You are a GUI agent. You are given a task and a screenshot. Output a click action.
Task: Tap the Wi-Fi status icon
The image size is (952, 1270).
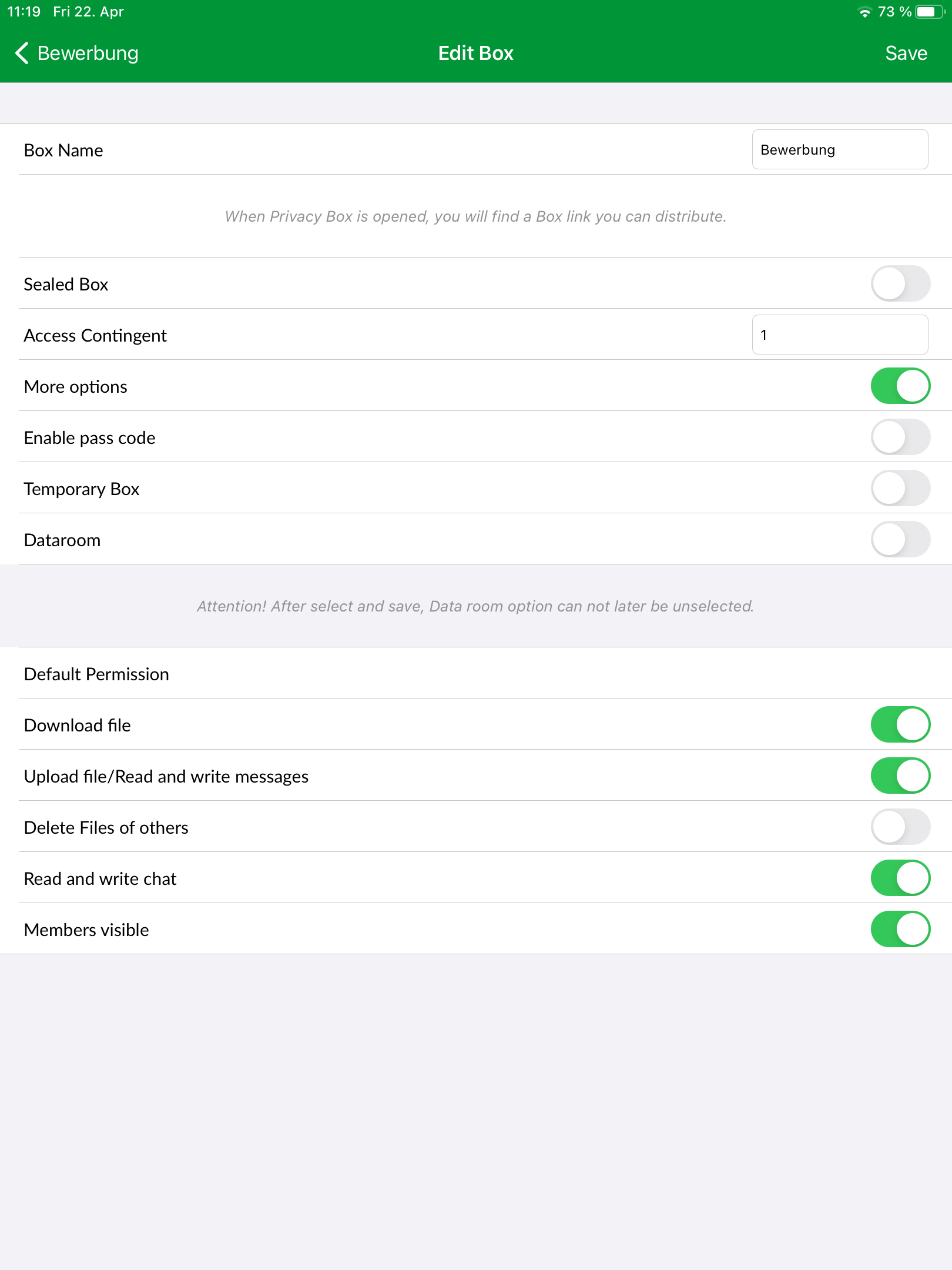pyautogui.click(x=864, y=12)
